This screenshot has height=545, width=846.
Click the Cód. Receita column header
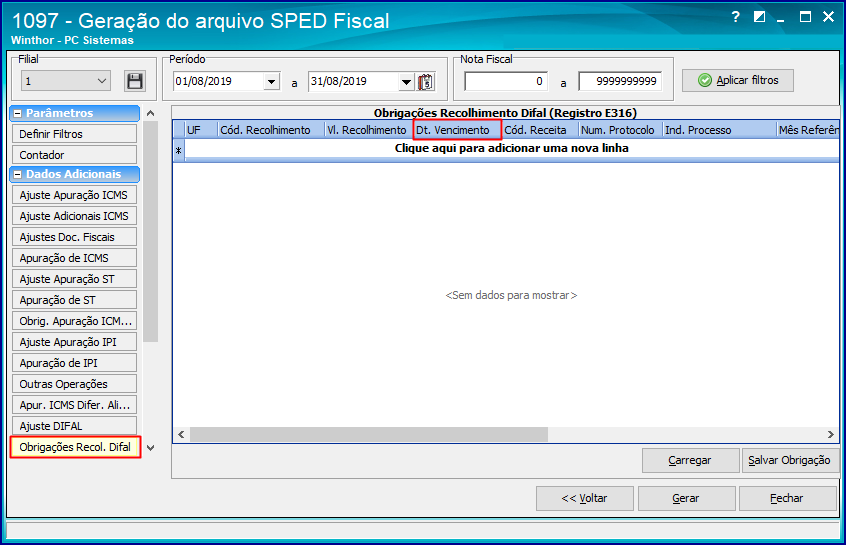tap(541, 130)
